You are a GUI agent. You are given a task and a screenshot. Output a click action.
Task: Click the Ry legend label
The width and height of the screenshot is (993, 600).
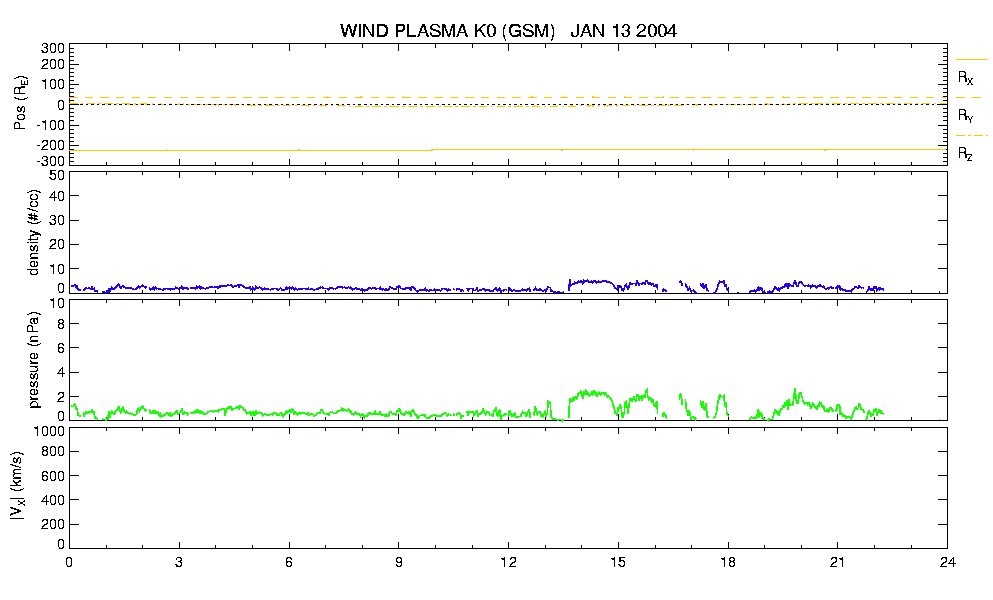tap(965, 116)
